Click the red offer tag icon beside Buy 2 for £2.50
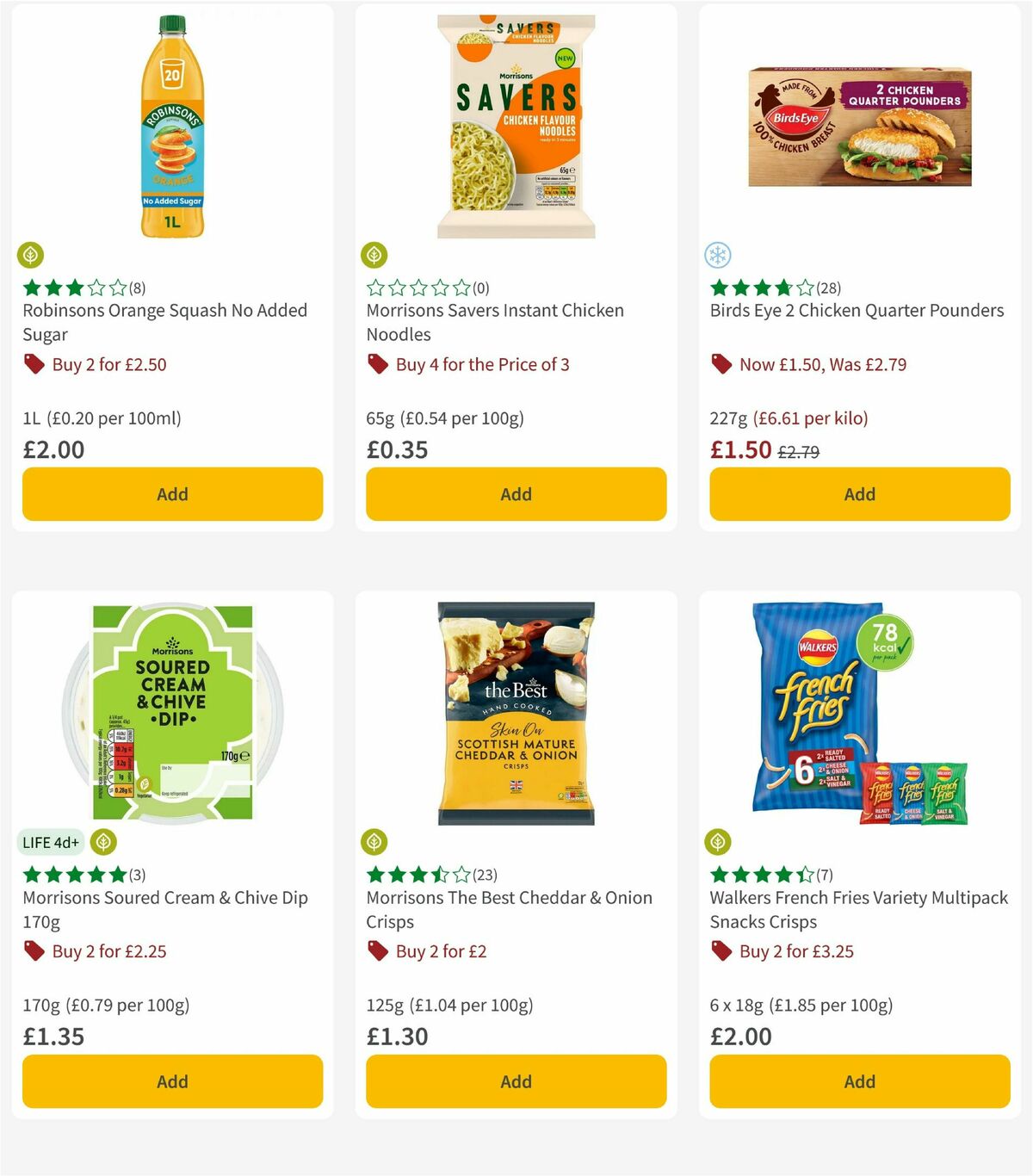The width and height of the screenshot is (1033, 1176). (x=34, y=364)
